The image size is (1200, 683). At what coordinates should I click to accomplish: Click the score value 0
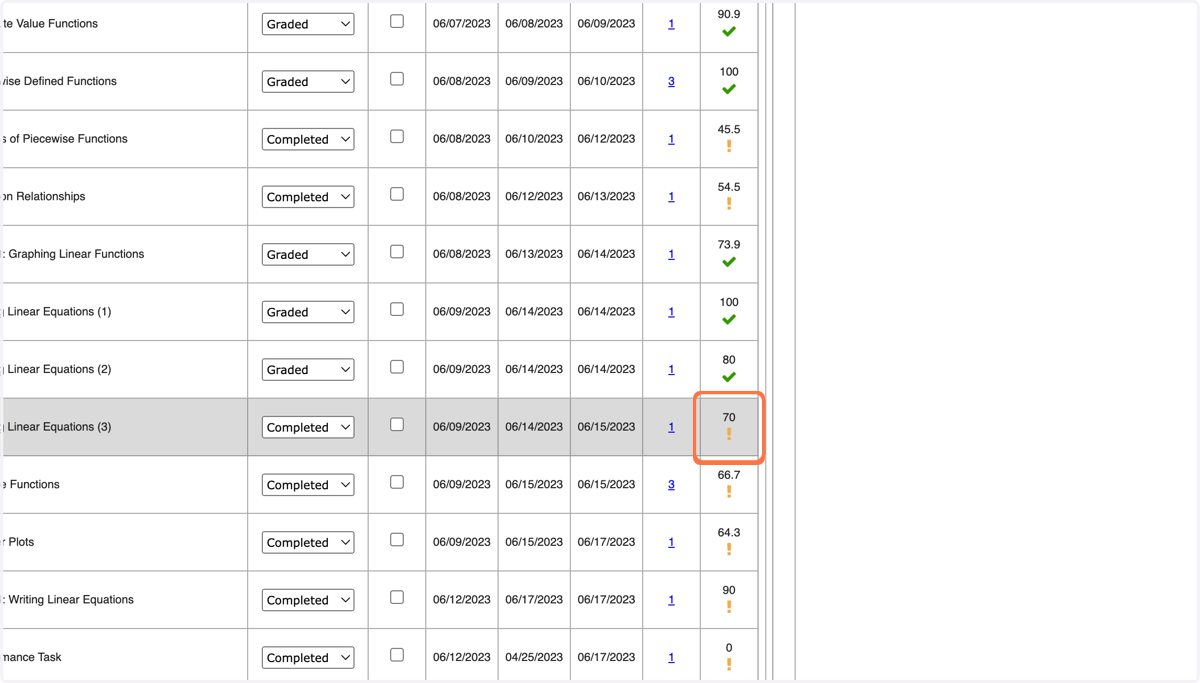tap(729, 648)
